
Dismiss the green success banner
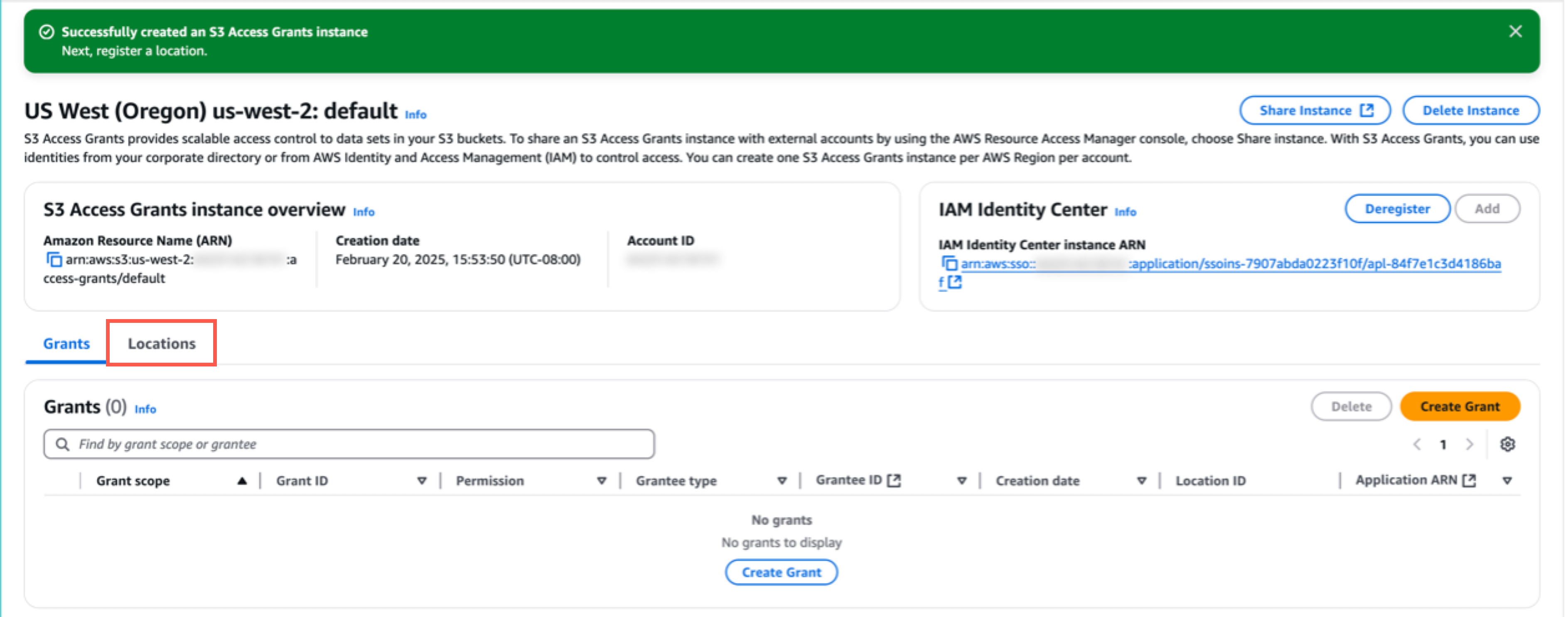point(1515,32)
